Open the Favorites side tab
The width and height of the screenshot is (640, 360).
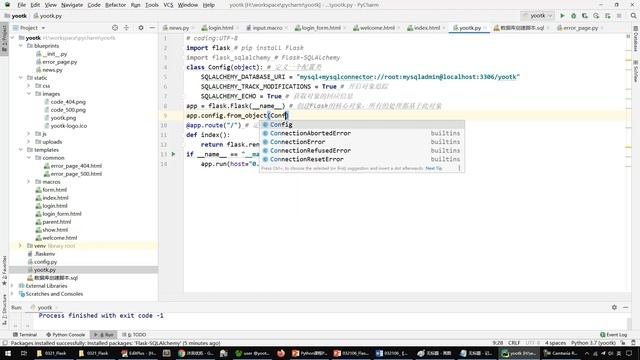coord(4,271)
